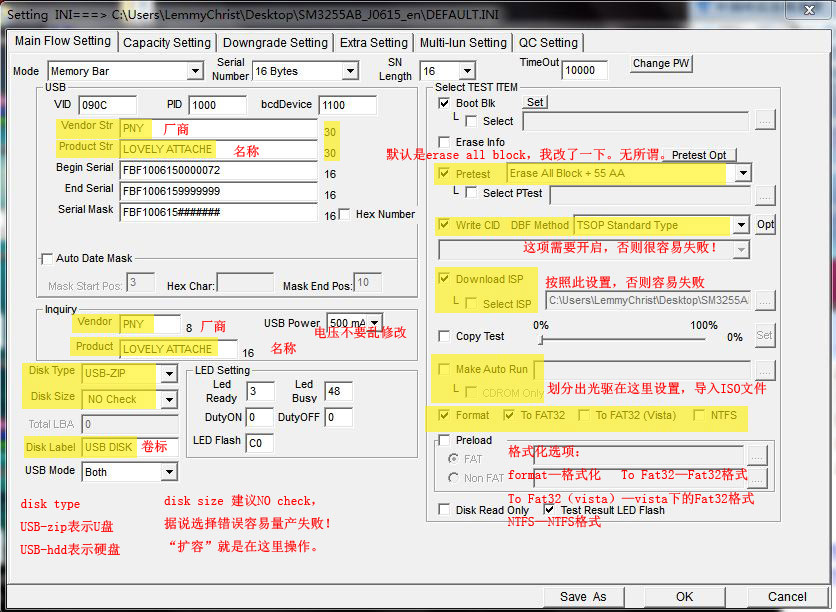Viewport: 836px width, 612px height.
Task: Open the Serial Number 16 Bytes dropdown
Action: coord(350,71)
